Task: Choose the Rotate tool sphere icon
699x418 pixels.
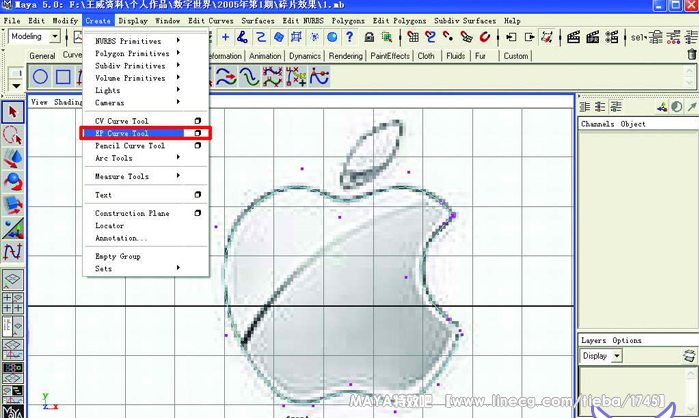Action: (x=12, y=182)
